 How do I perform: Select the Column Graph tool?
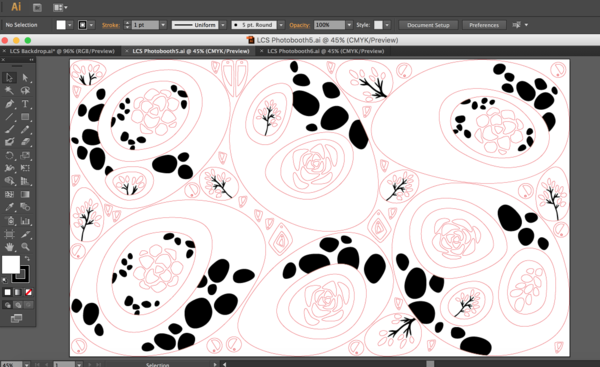[x=25, y=221]
